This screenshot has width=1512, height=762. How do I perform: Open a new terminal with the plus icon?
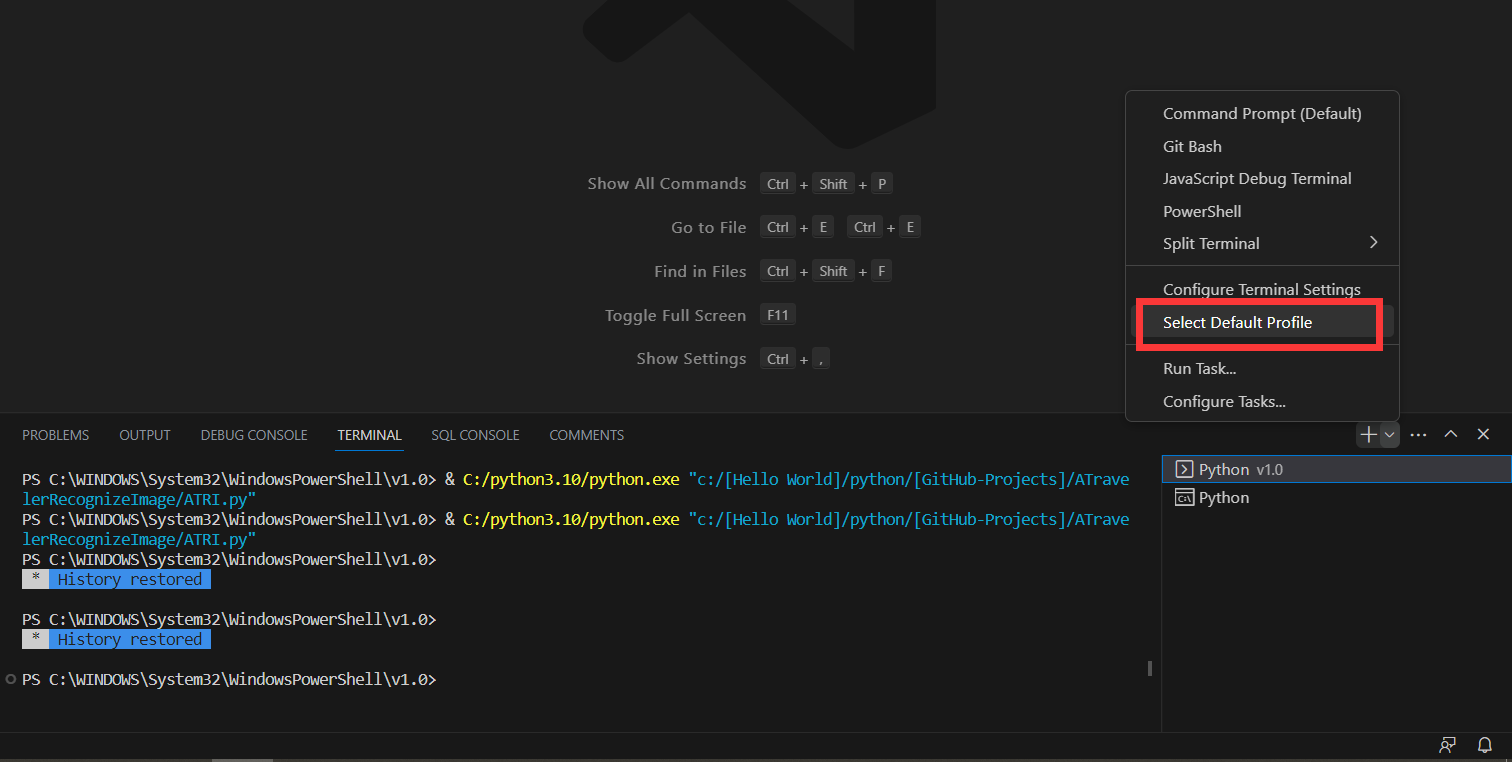tap(1367, 434)
